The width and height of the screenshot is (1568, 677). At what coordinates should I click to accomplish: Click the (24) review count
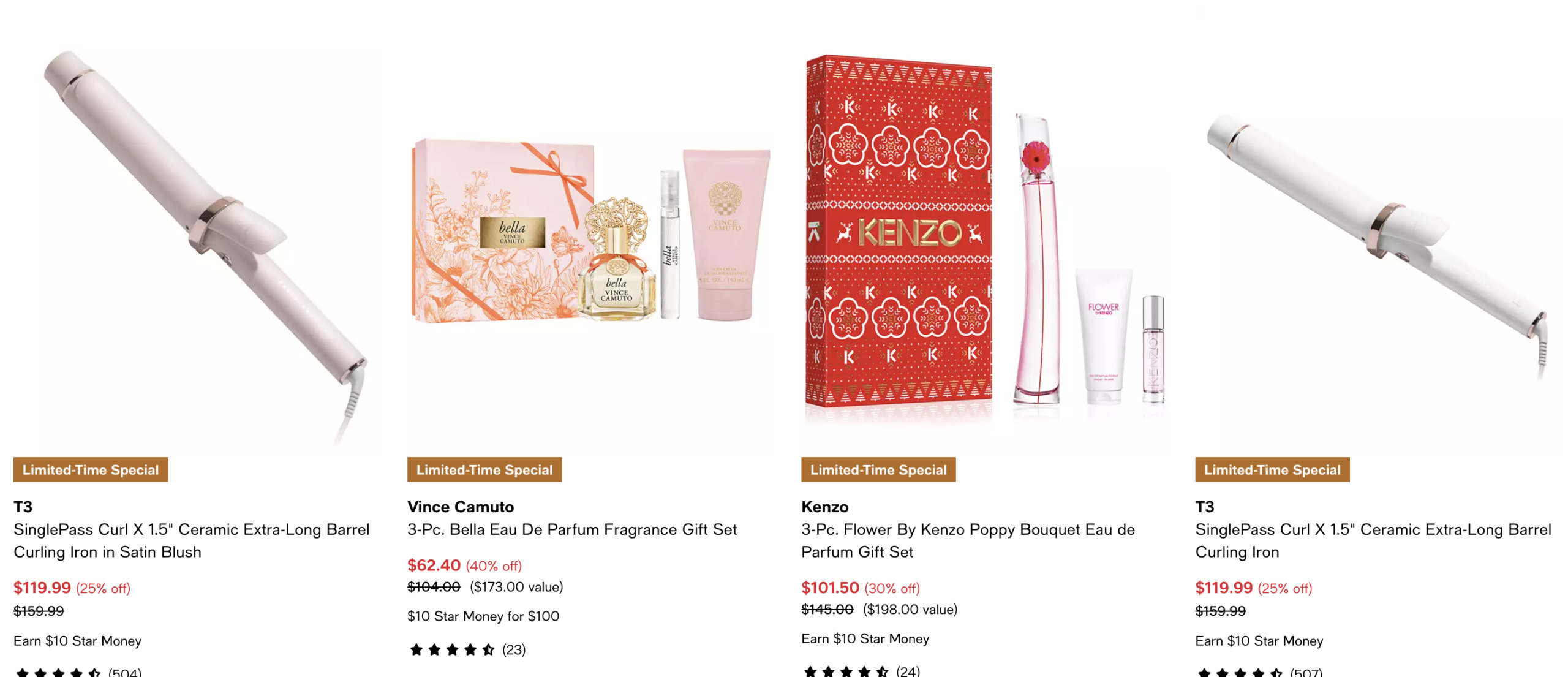(x=908, y=671)
